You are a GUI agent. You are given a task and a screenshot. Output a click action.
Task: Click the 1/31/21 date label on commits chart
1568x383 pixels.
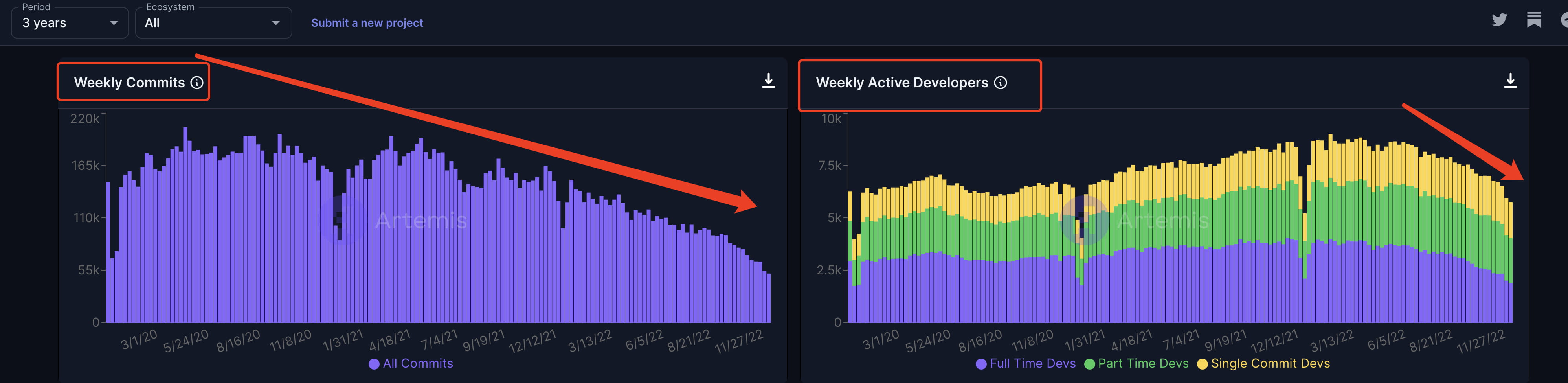343,341
